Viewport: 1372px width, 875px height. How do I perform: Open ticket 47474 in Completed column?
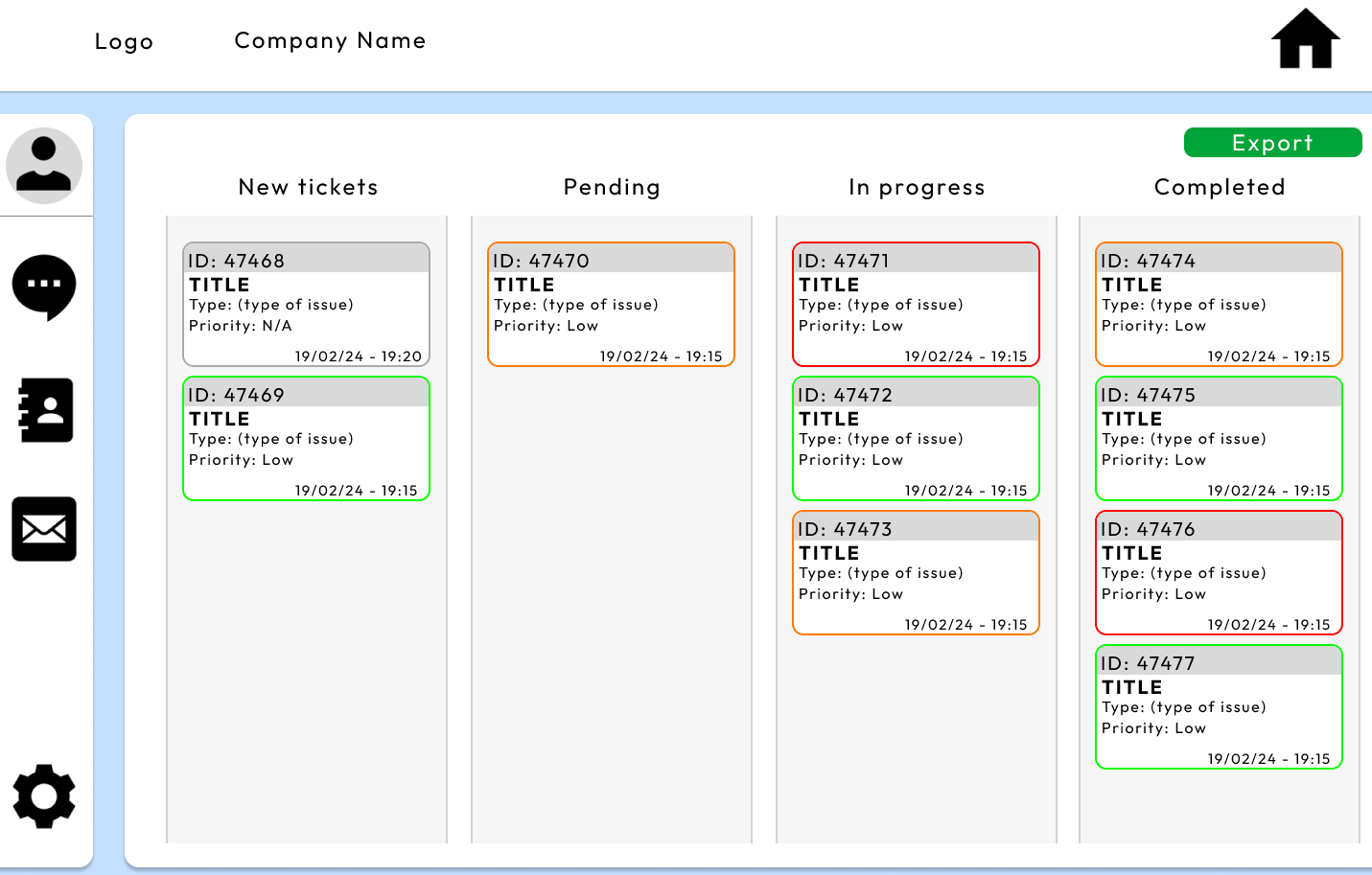point(1219,304)
